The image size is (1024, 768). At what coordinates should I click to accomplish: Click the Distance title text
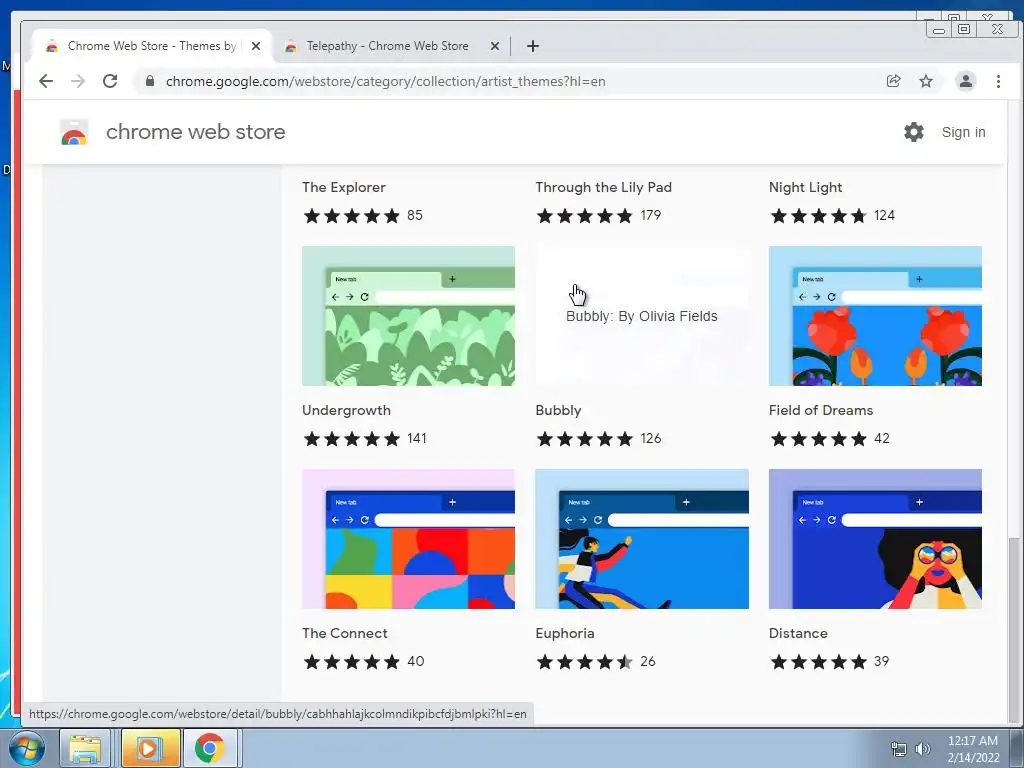click(x=798, y=633)
